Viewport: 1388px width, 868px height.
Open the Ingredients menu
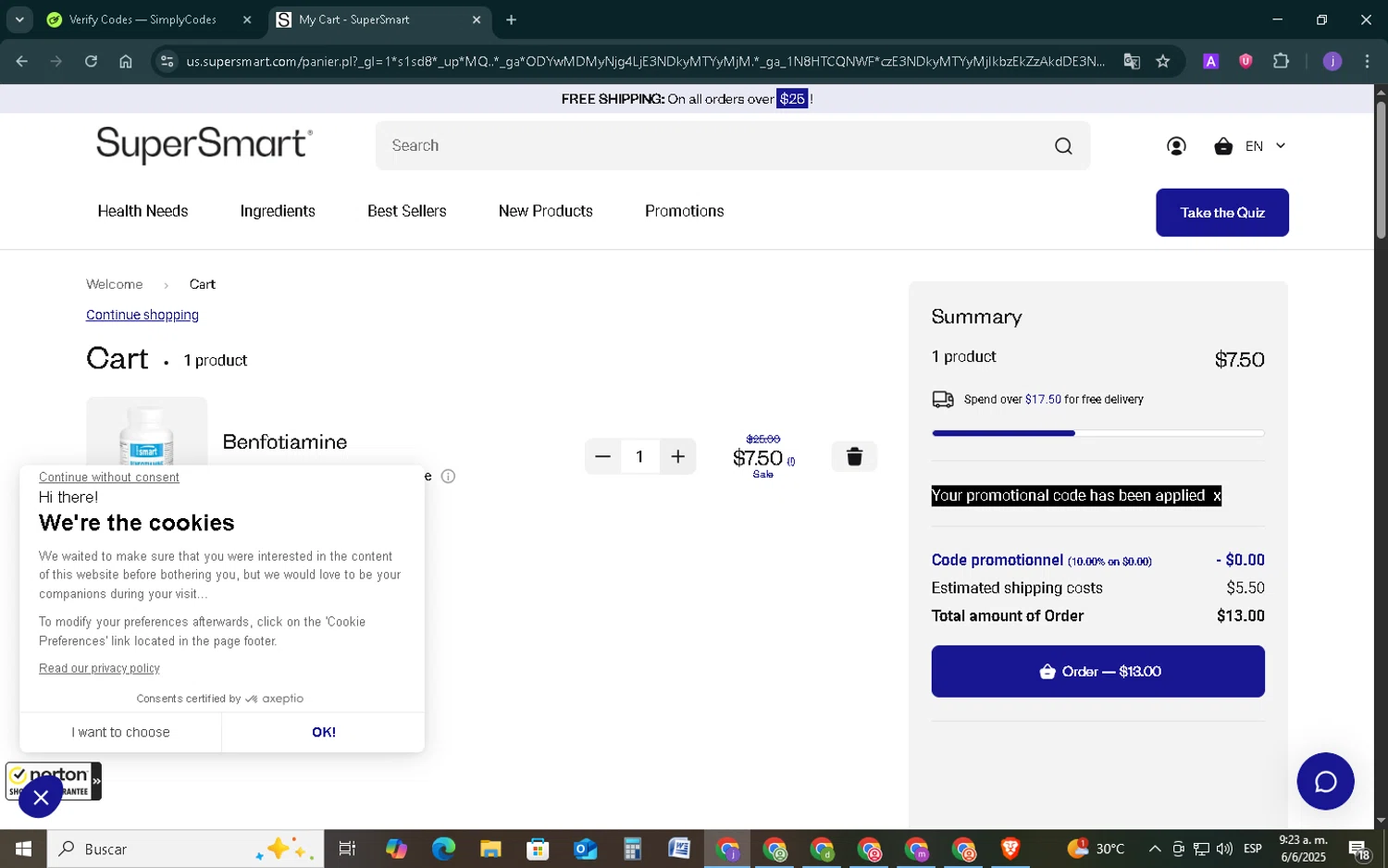pos(278,212)
